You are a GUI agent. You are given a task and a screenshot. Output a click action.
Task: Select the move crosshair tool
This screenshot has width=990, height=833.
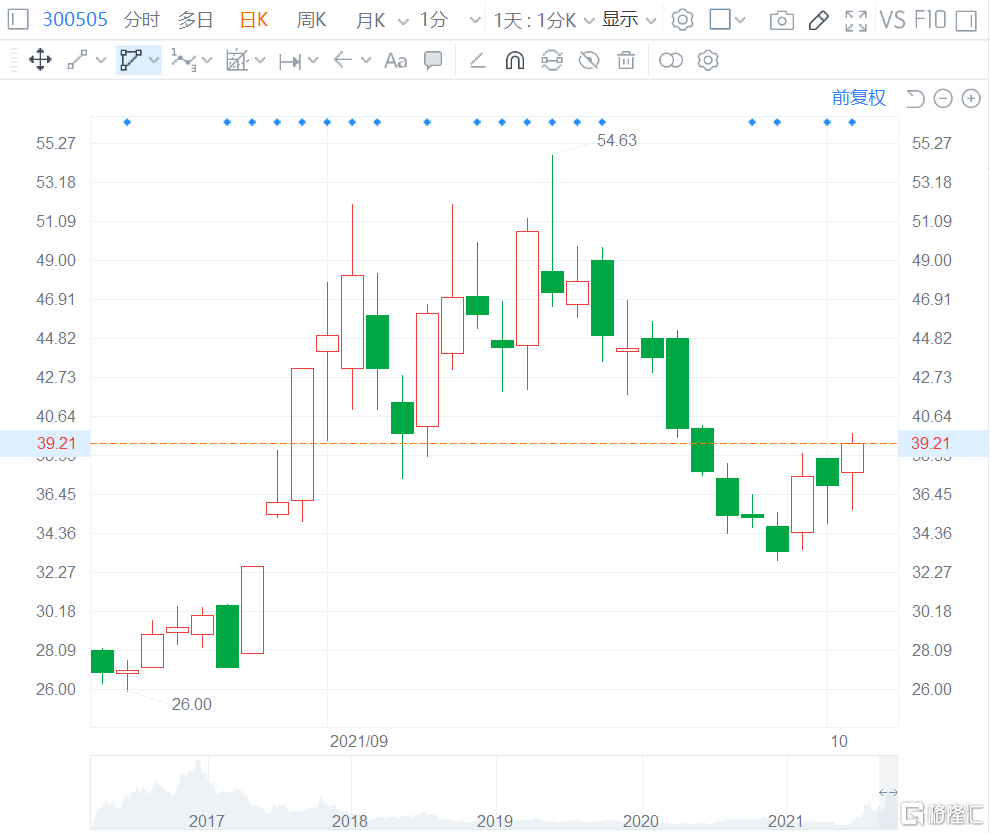pos(40,60)
